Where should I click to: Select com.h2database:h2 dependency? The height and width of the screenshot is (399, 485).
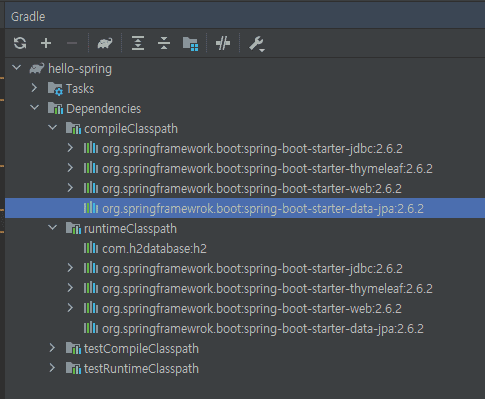pyautogui.click(x=154, y=249)
